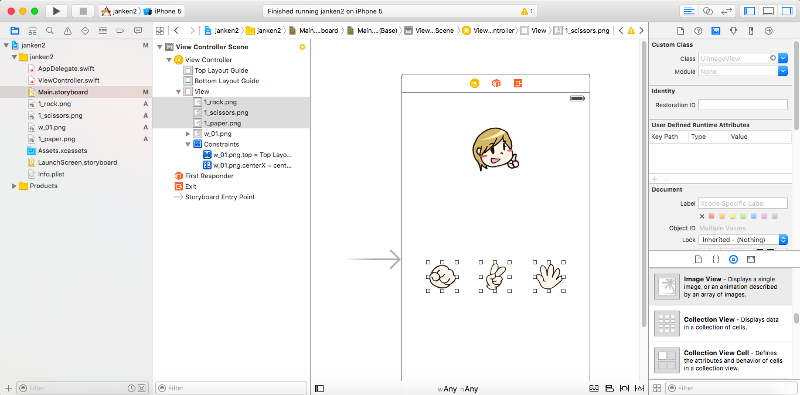Image resolution: width=800 pixels, height=395 pixels.
Task: Run the janken2 app with Play button
Action: (56, 11)
